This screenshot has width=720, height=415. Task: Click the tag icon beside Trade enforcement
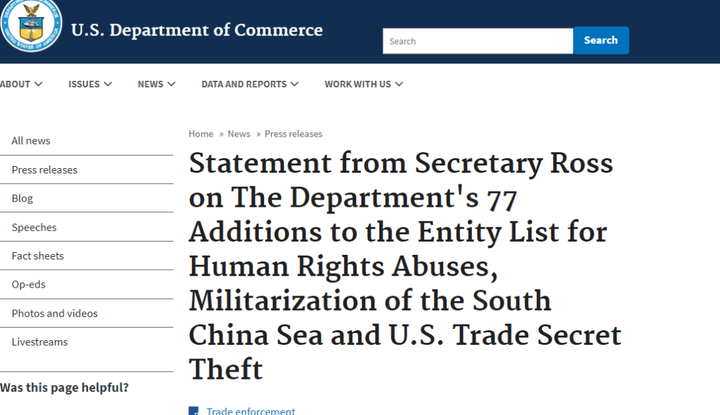point(194,411)
